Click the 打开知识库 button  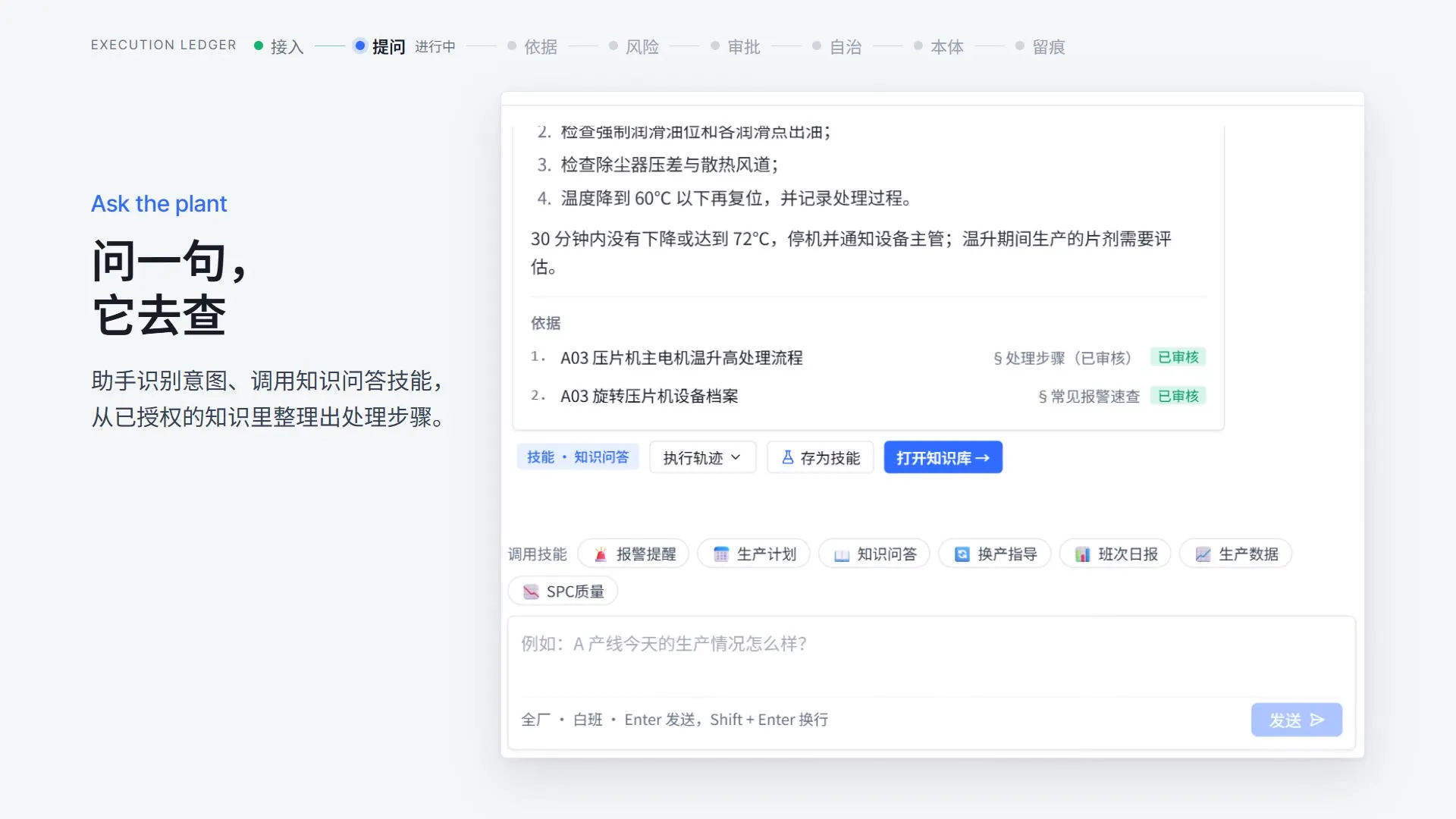[943, 457]
